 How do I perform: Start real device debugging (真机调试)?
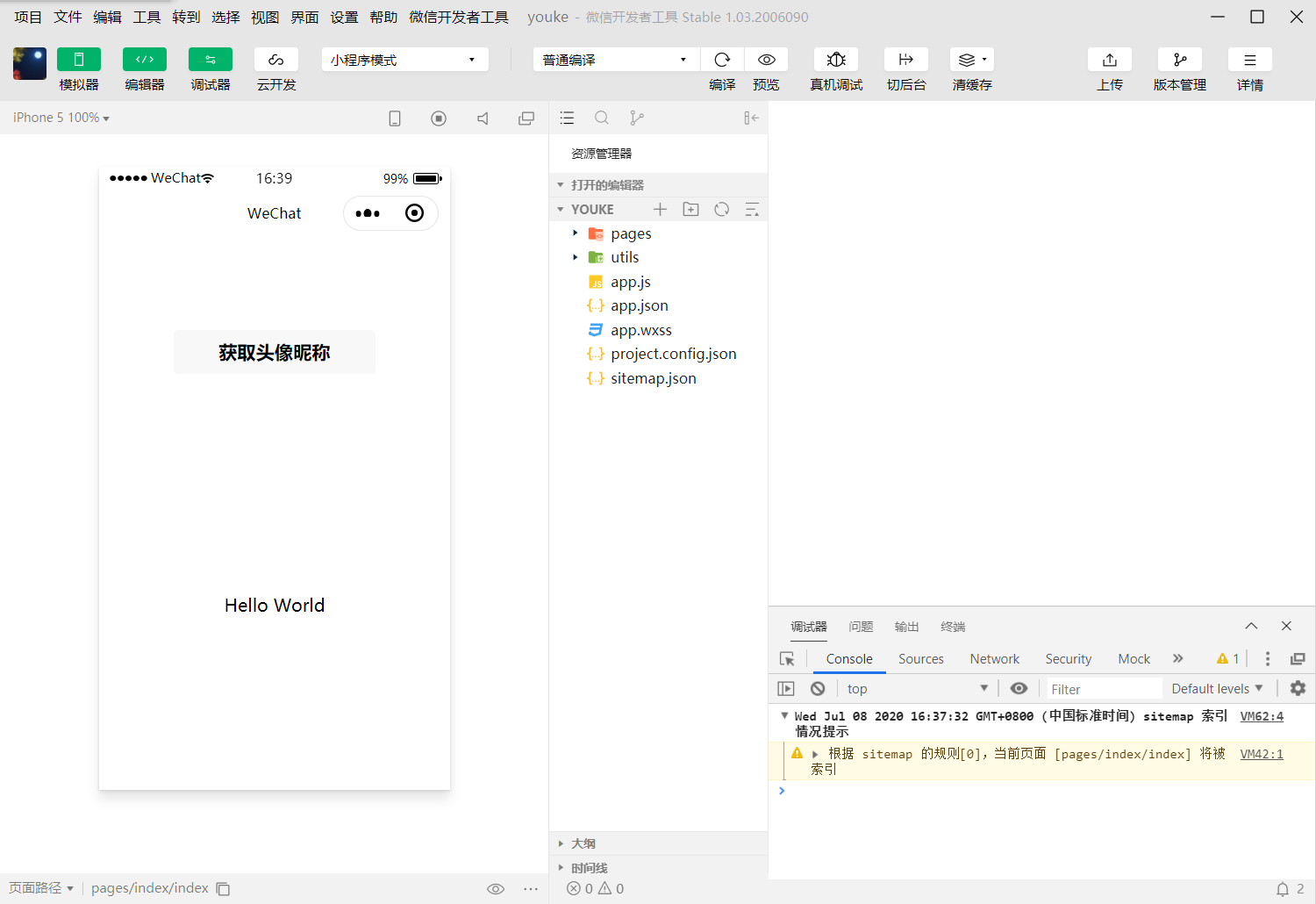pos(836,60)
